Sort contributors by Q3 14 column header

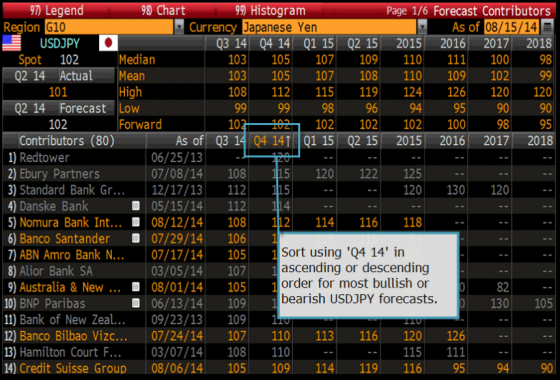(227, 141)
